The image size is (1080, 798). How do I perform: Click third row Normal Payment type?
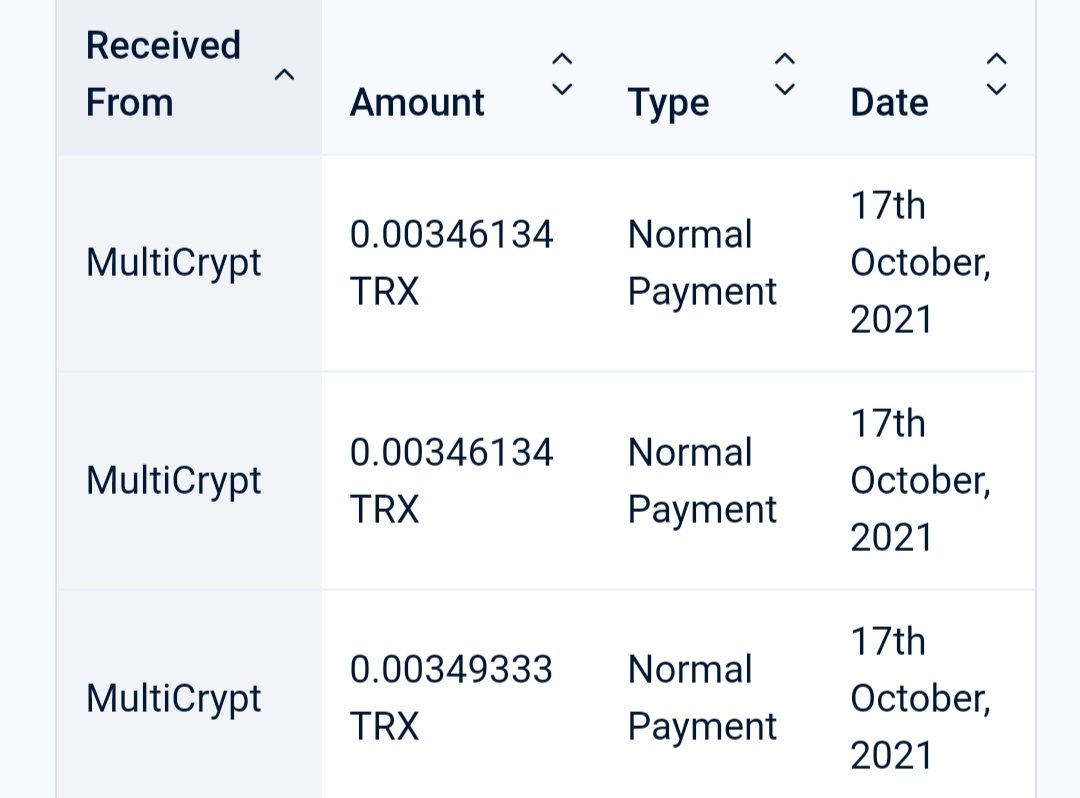(x=702, y=698)
